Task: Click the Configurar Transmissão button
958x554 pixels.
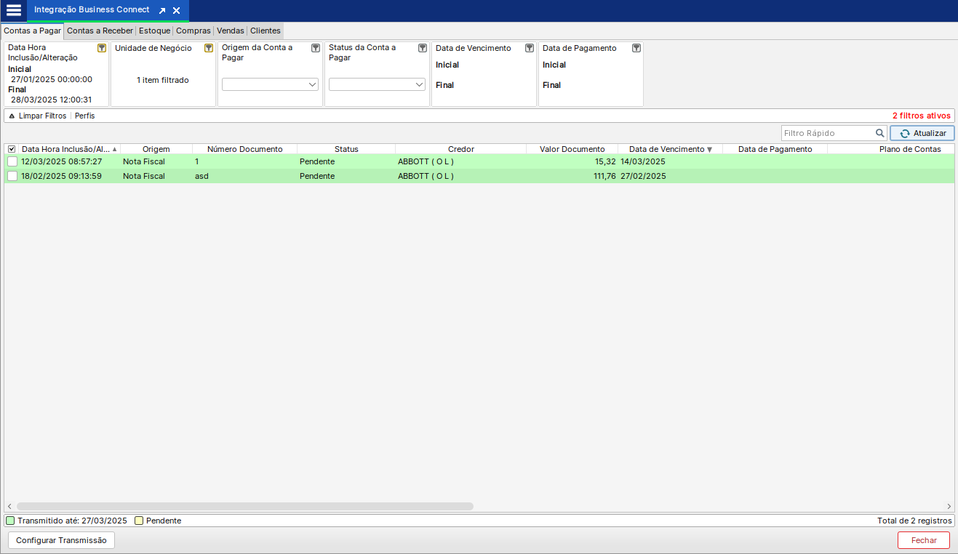Action: (61, 540)
